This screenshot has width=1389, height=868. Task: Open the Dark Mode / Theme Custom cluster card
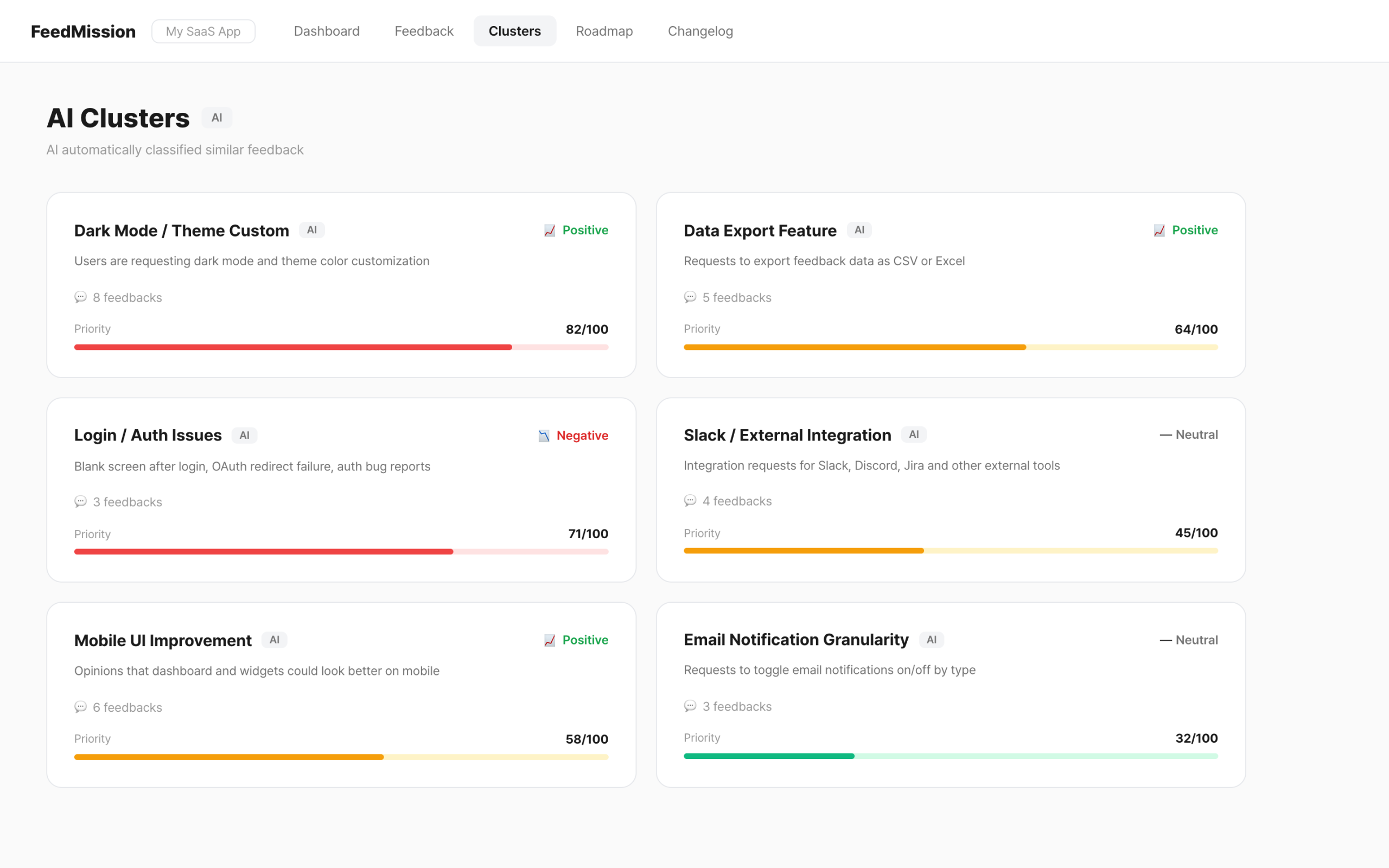point(341,284)
